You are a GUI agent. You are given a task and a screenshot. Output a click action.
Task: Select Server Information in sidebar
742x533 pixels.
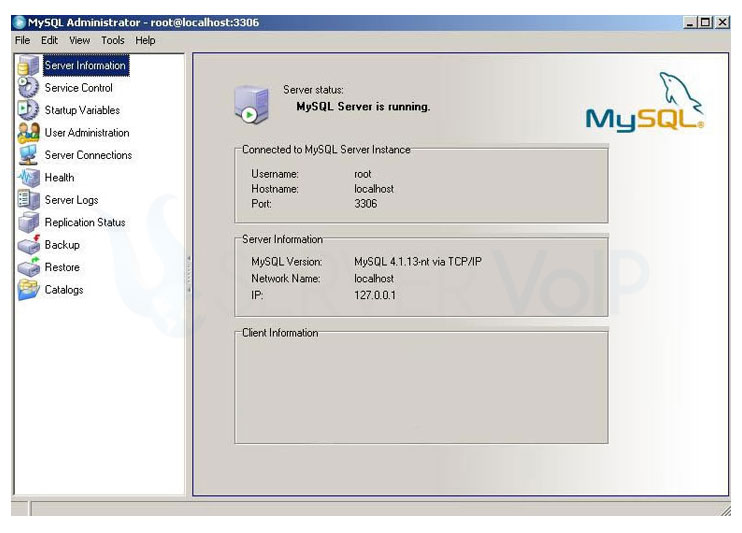pos(85,65)
